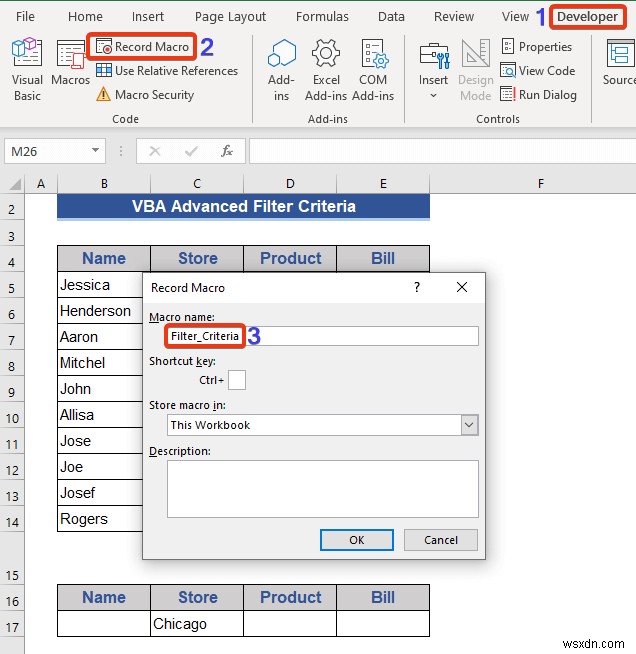Image resolution: width=636 pixels, height=654 pixels.
Task: Click the Description text area
Action: pos(323,489)
